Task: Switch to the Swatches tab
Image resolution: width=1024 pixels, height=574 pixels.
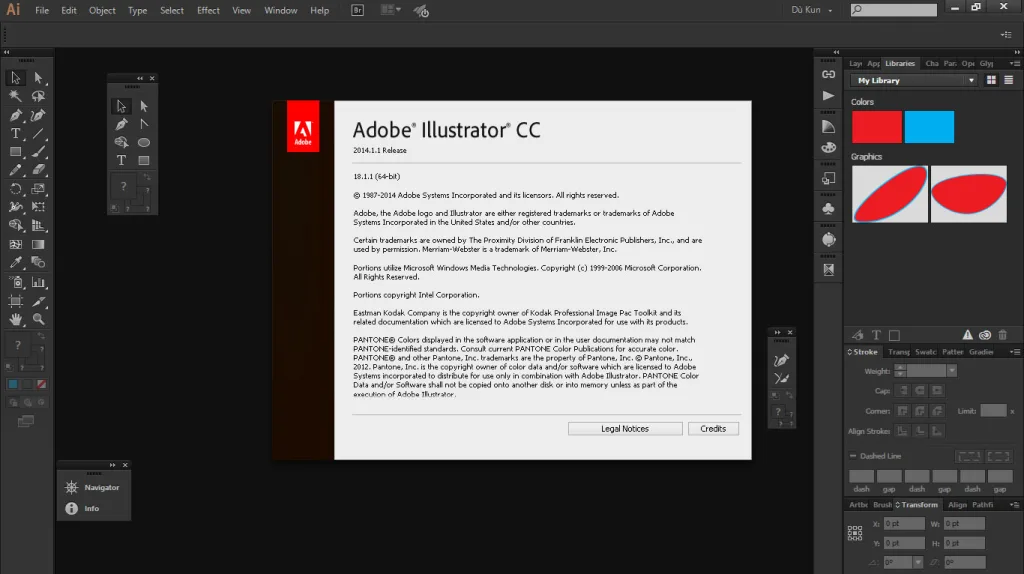Action: point(925,352)
